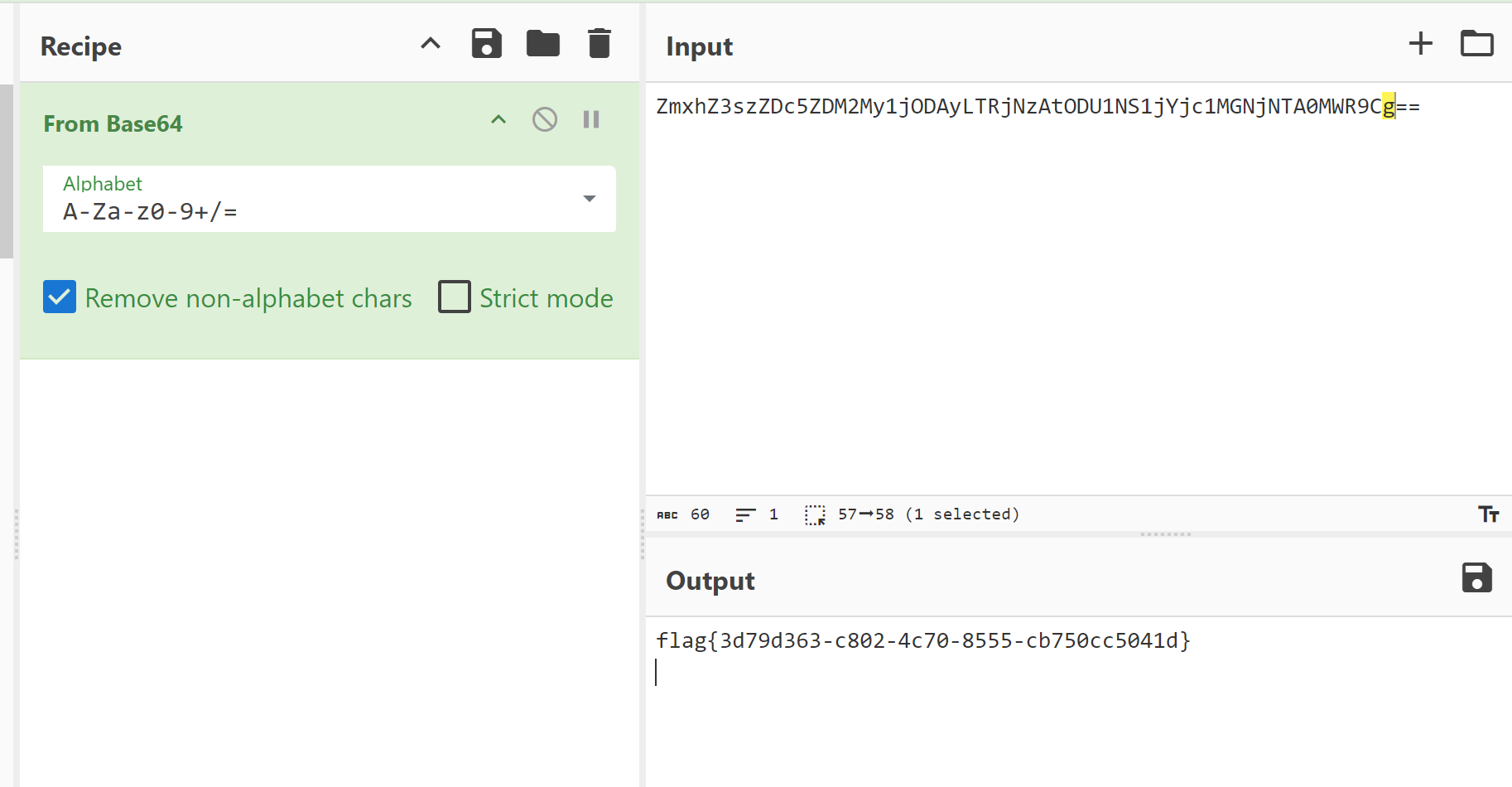Screen dimensions: 1512x787
Task: Clear the recipe with trash icon
Action: click(600, 43)
